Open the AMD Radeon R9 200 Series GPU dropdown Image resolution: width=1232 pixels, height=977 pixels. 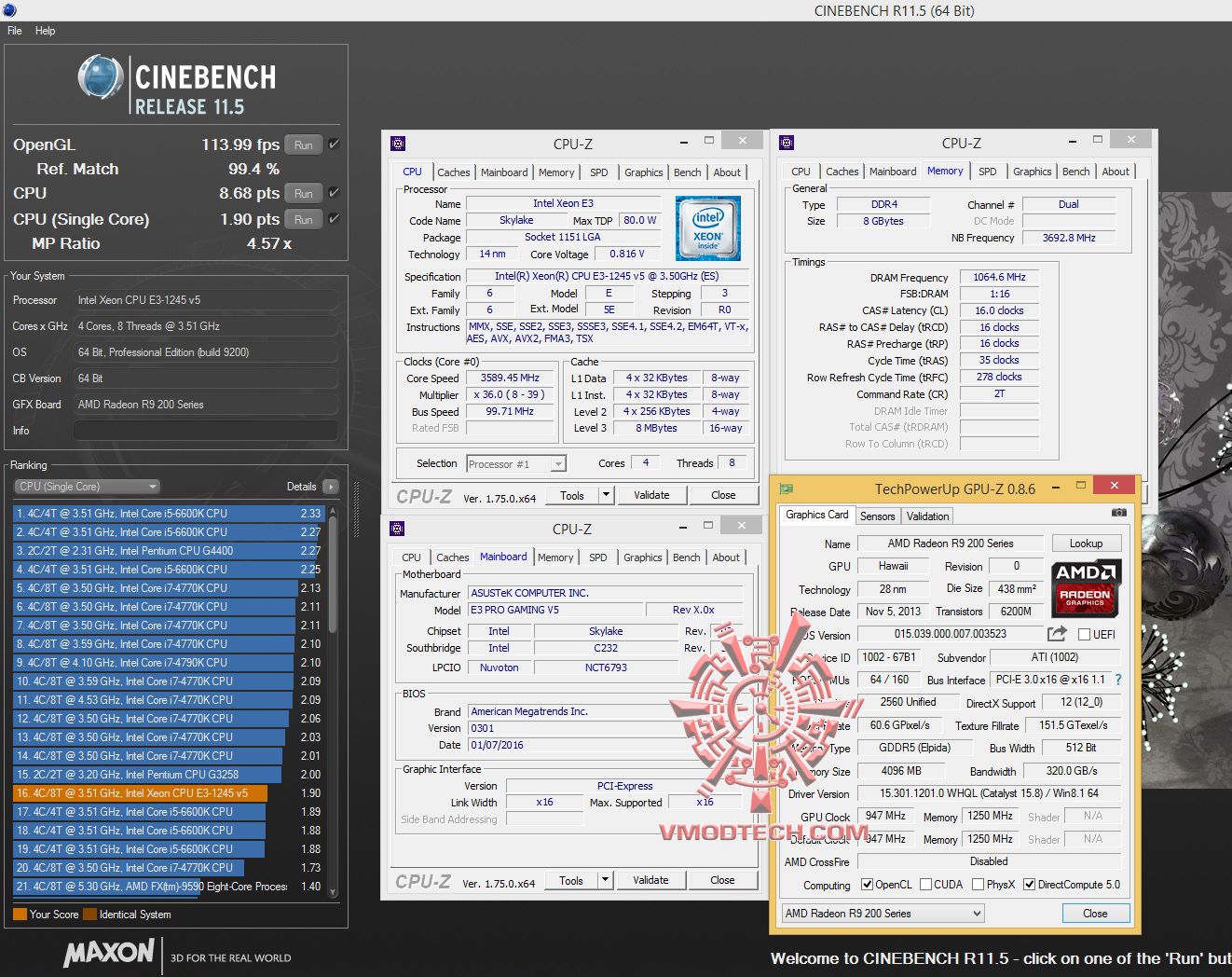pos(883,914)
